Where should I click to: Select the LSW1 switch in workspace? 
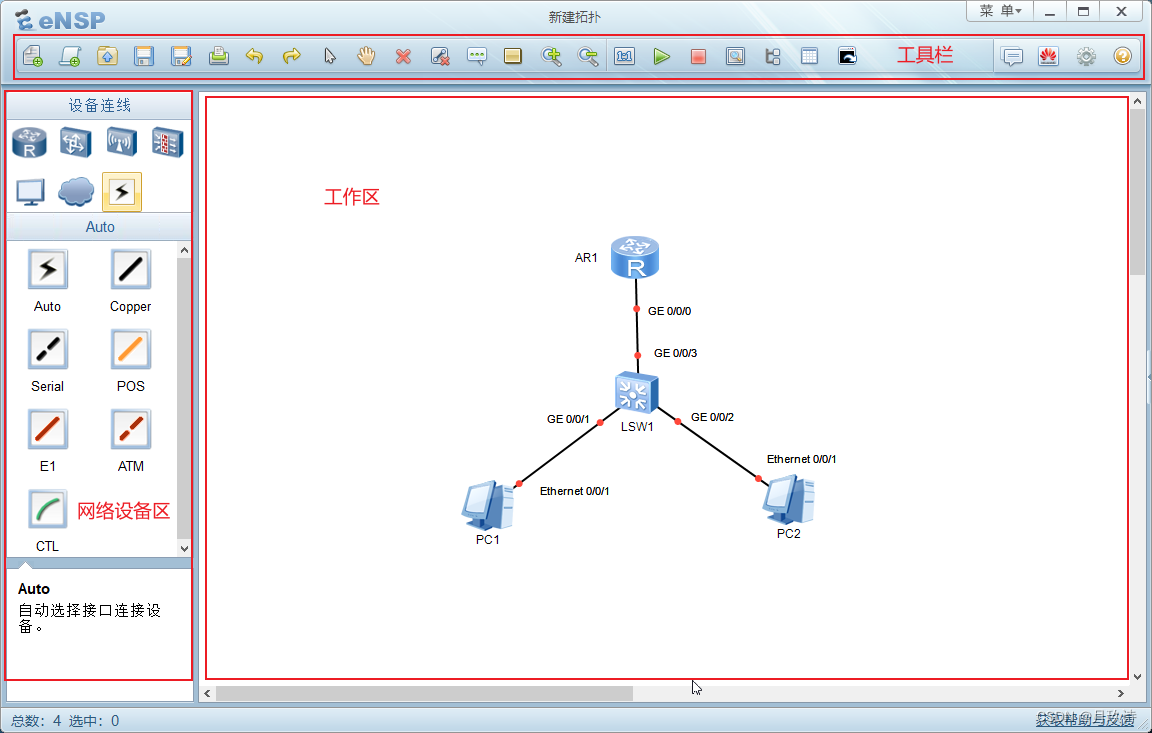point(636,393)
